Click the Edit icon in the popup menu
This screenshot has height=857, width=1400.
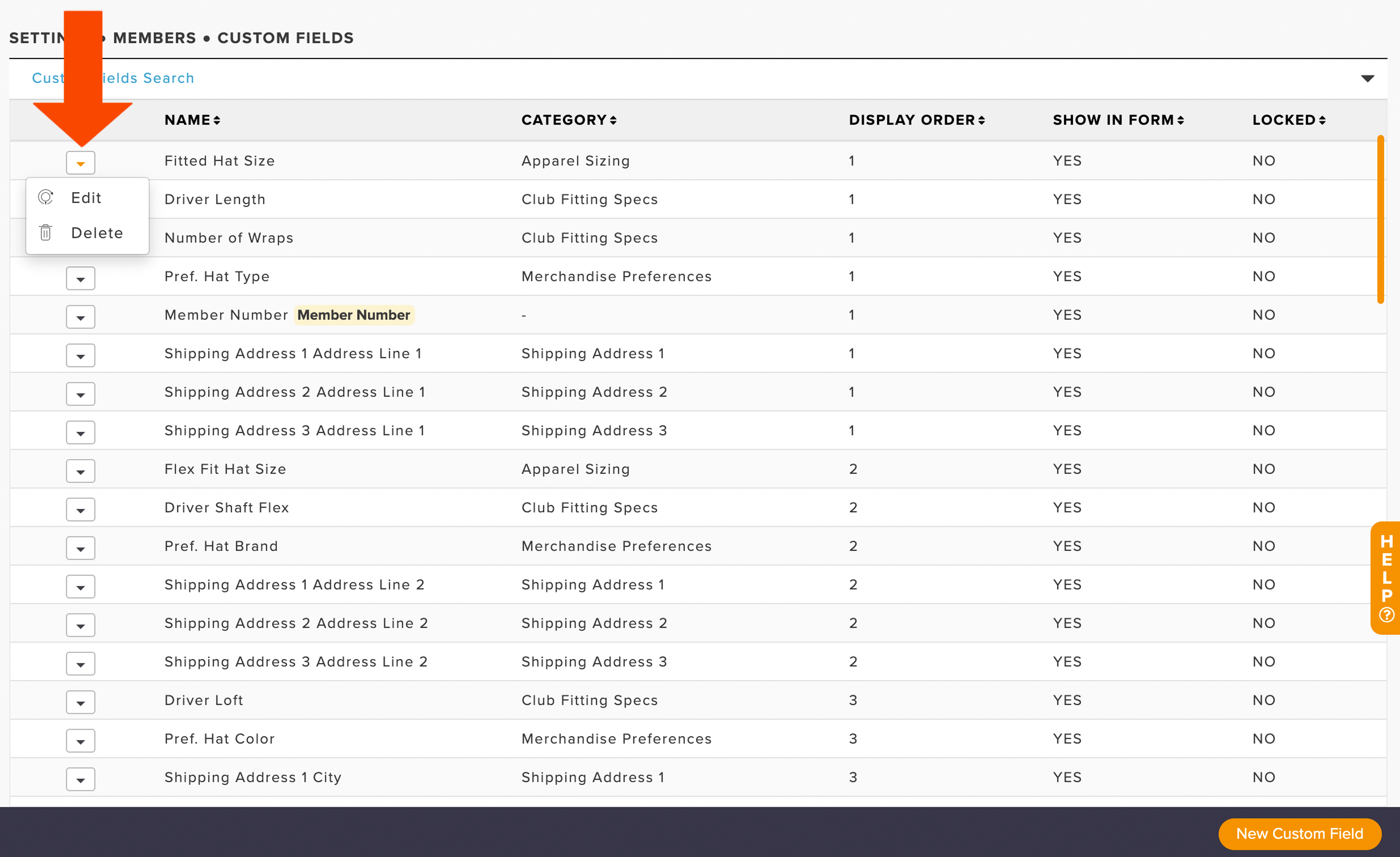[x=45, y=197]
